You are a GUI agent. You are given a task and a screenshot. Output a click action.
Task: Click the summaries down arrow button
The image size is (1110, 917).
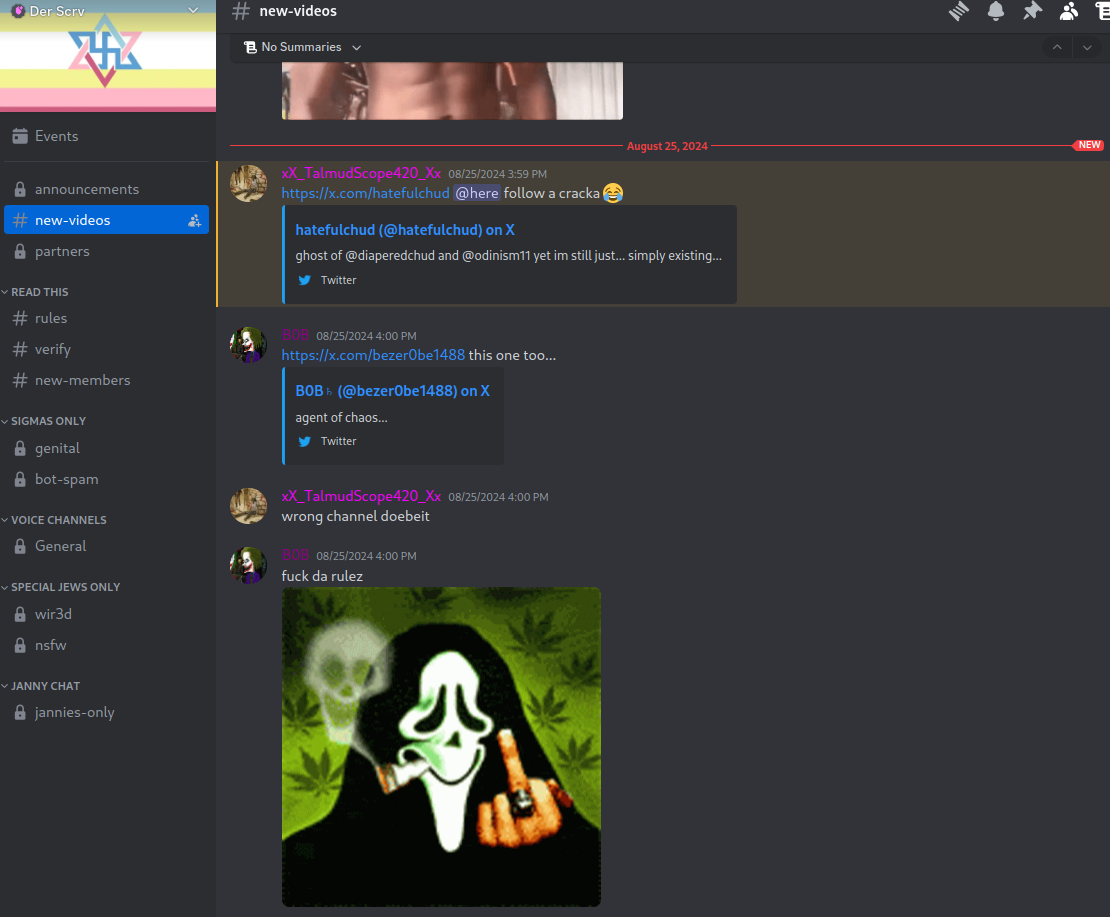tap(1087, 47)
